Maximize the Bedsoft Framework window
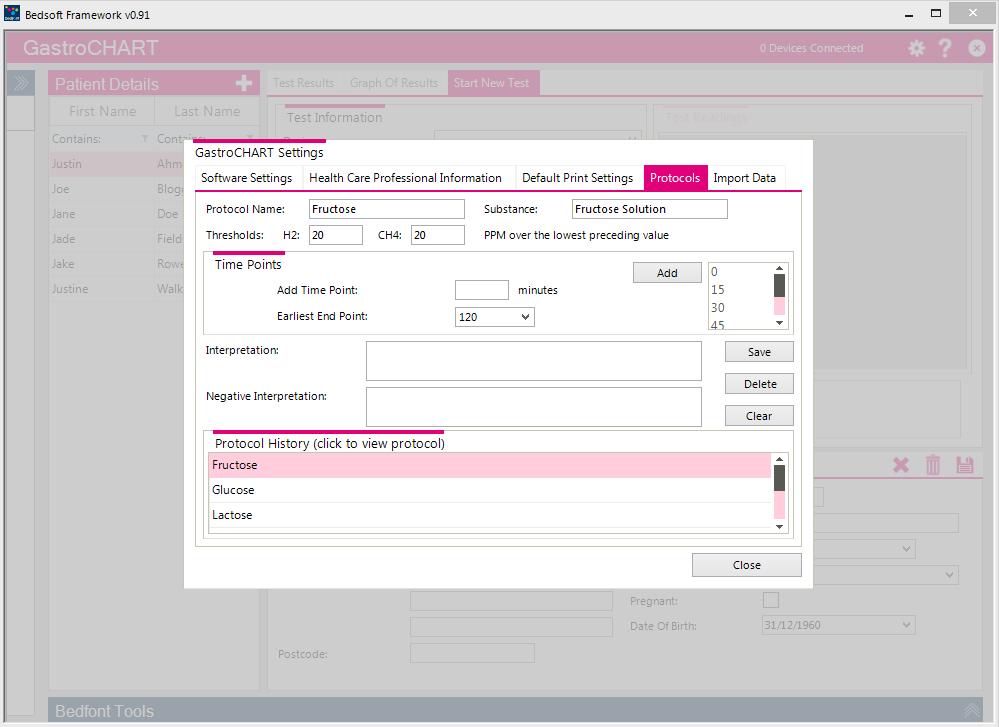The width and height of the screenshot is (999, 727). point(935,13)
